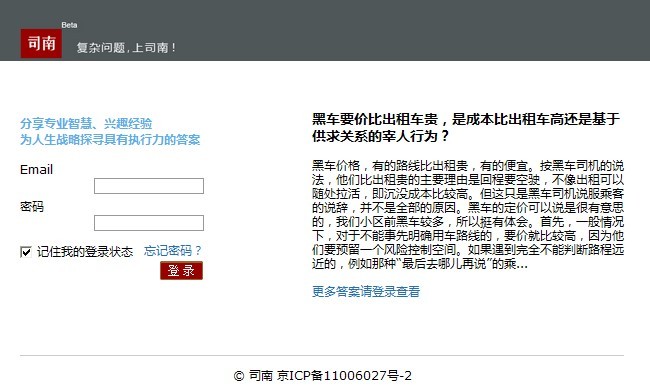This screenshot has width=650, height=391.
Task: Focus the 密码 password field
Action: (x=149, y=223)
